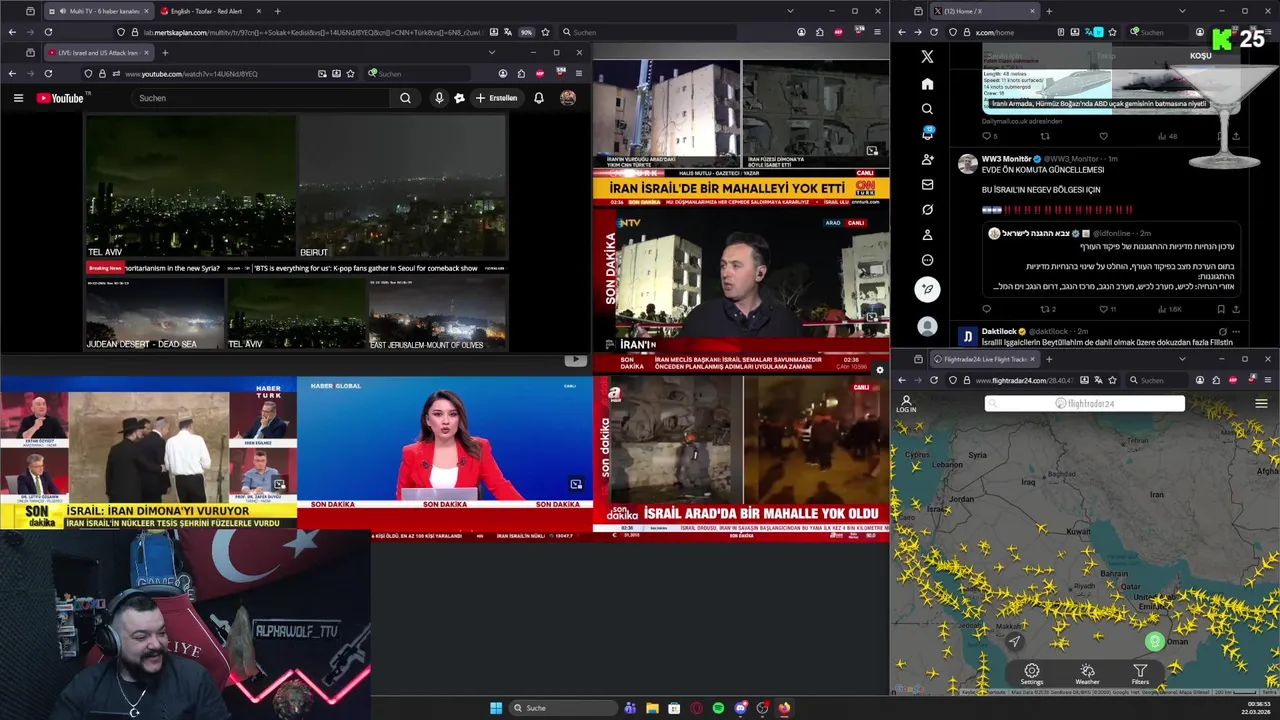
Task: Compose a new post on X
Action: click(x=927, y=289)
